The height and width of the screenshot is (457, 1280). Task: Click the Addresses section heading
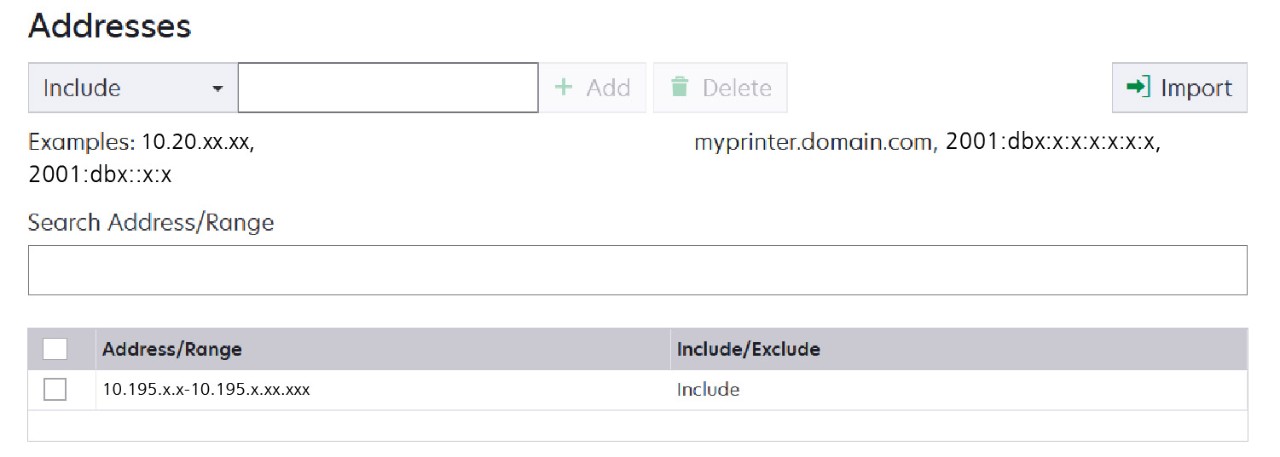109,26
